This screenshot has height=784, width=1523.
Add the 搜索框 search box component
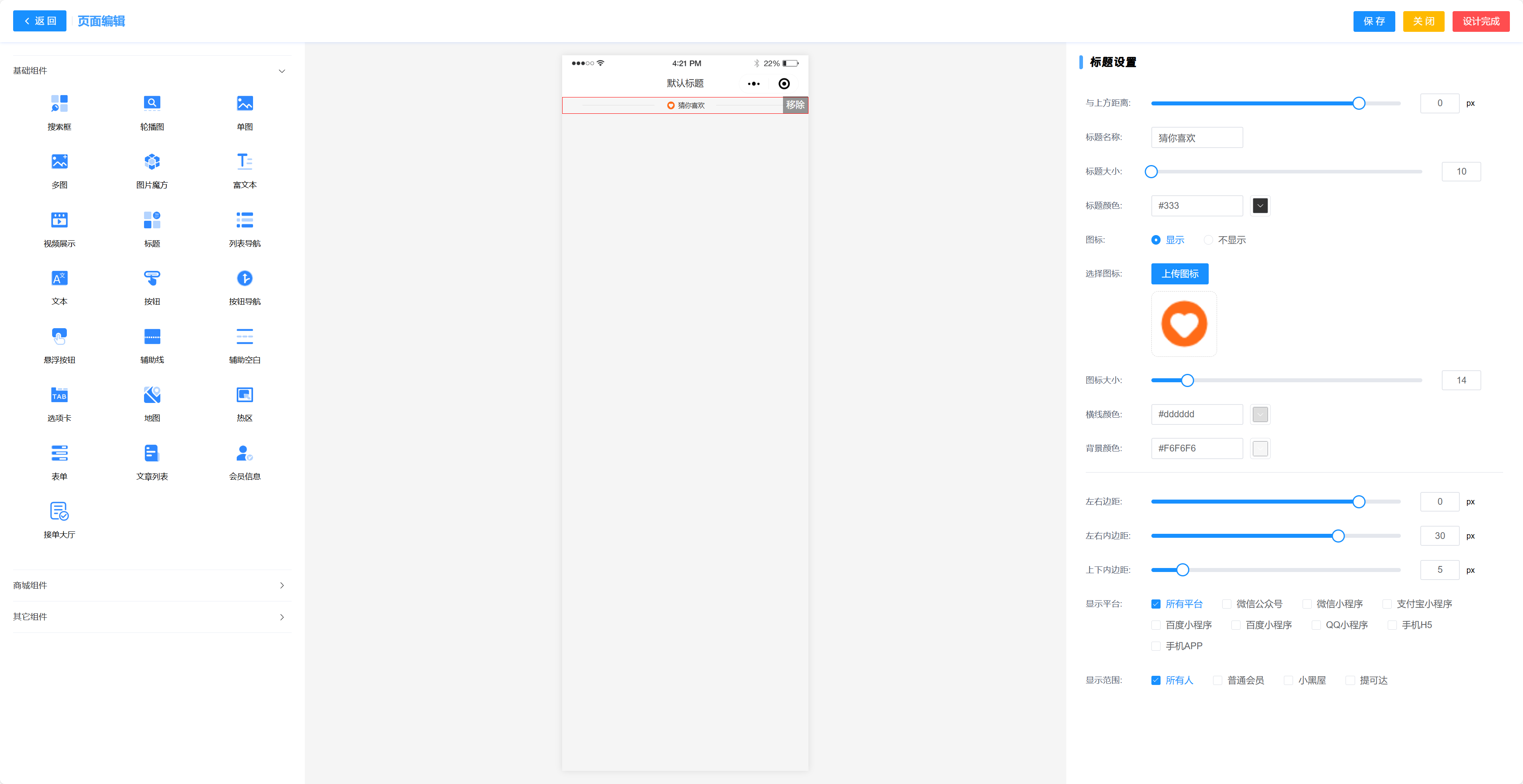coord(59,104)
